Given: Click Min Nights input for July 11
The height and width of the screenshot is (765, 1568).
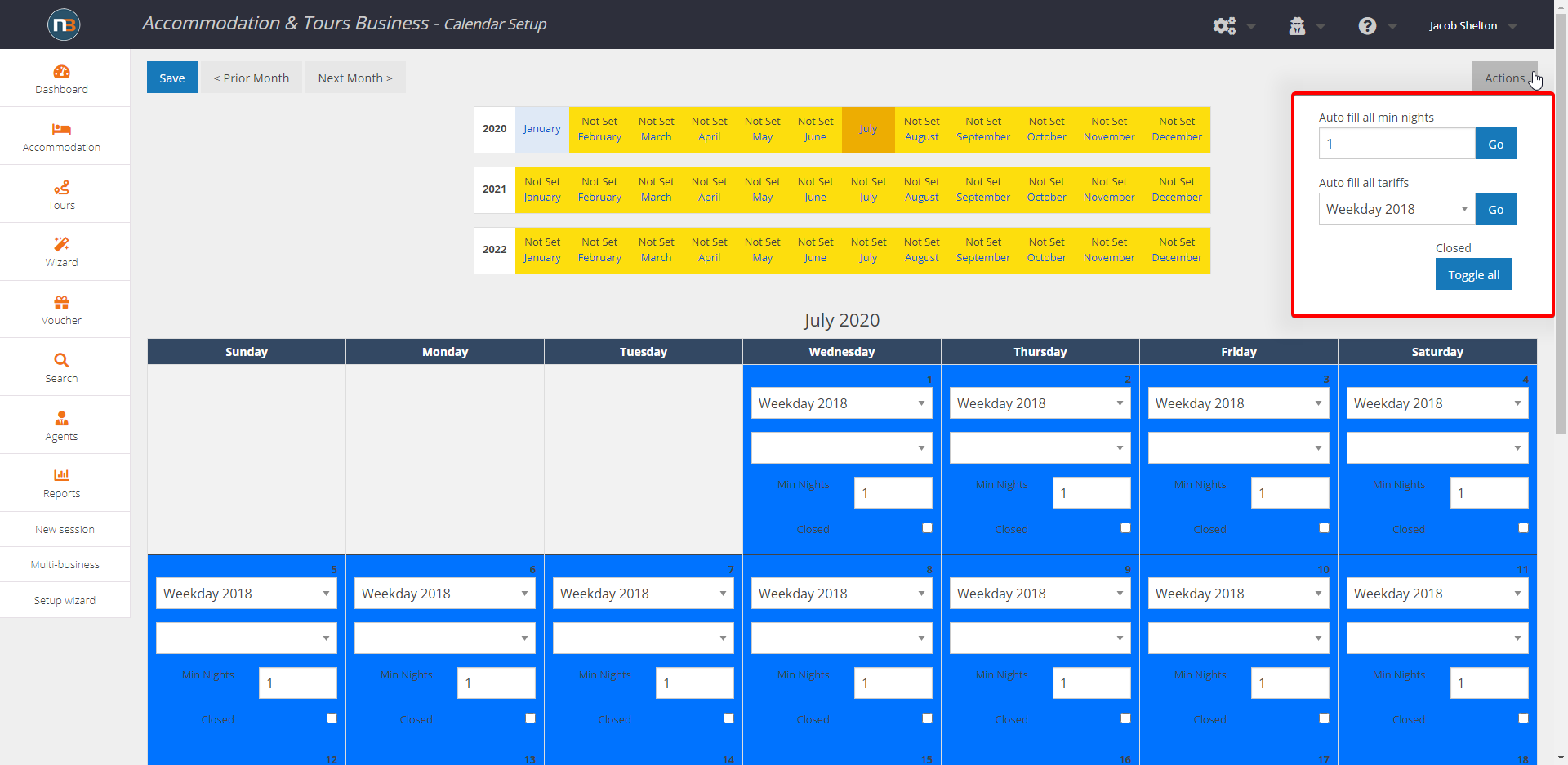Looking at the screenshot, I should tap(1489, 683).
